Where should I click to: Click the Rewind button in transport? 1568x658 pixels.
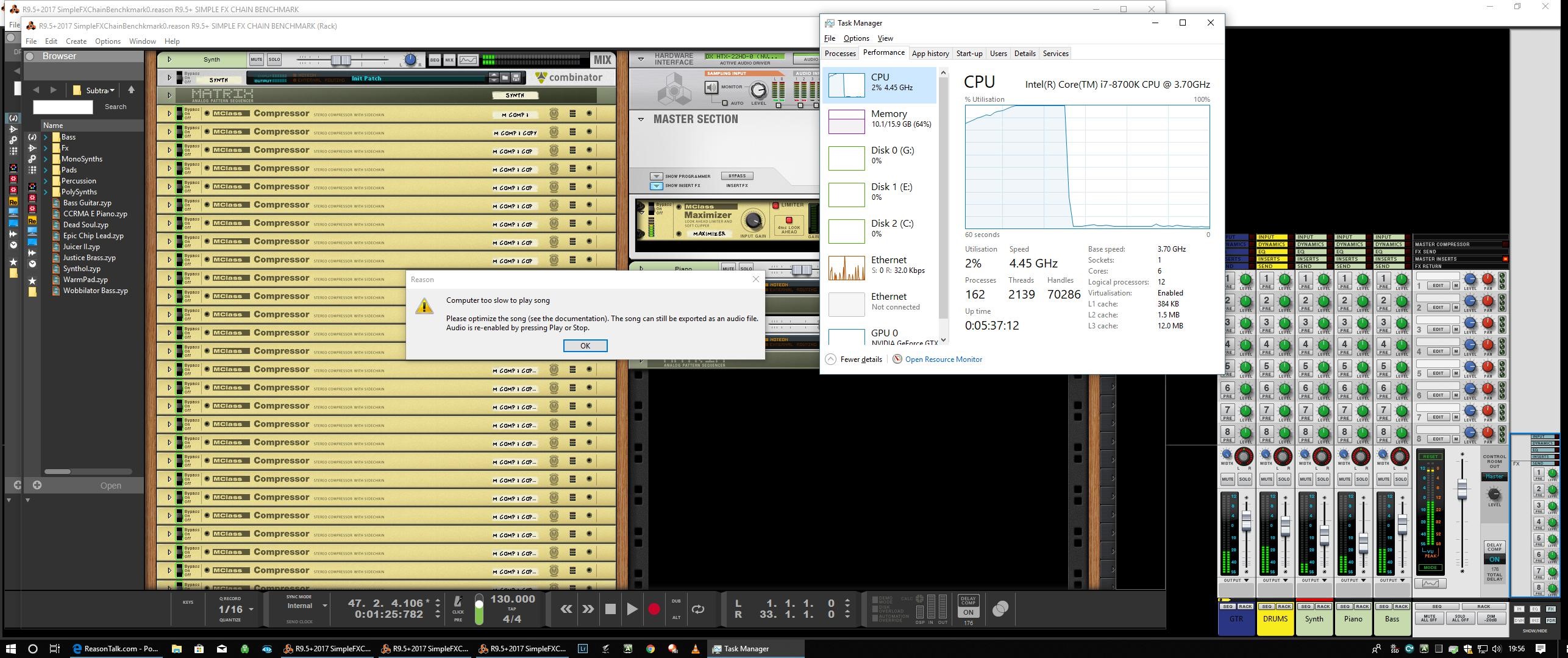coord(566,609)
